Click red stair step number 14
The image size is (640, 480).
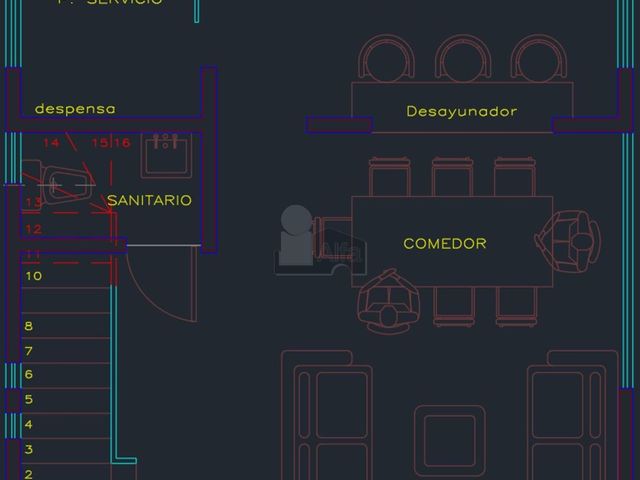pos(51,143)
